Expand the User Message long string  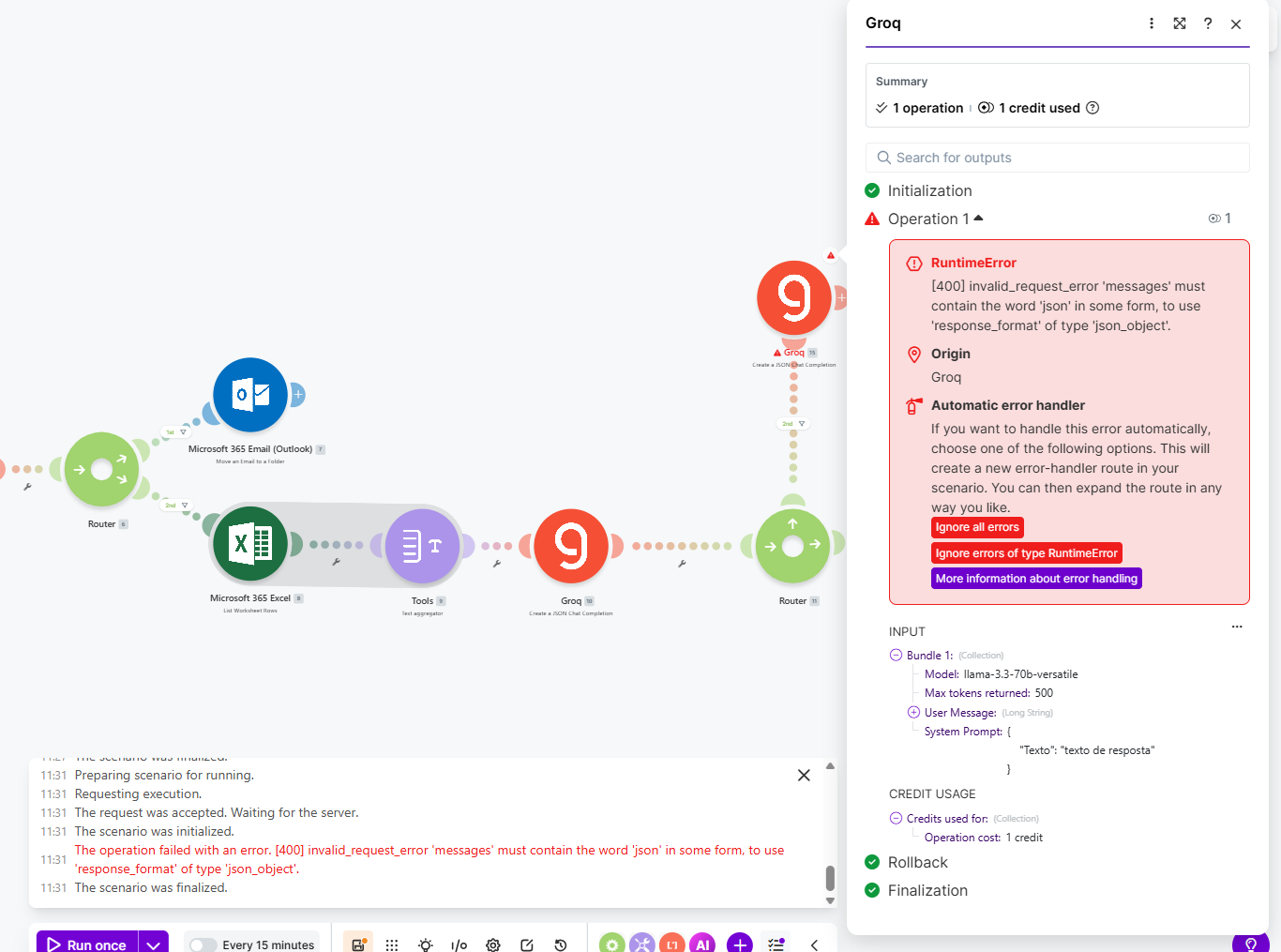913,712
